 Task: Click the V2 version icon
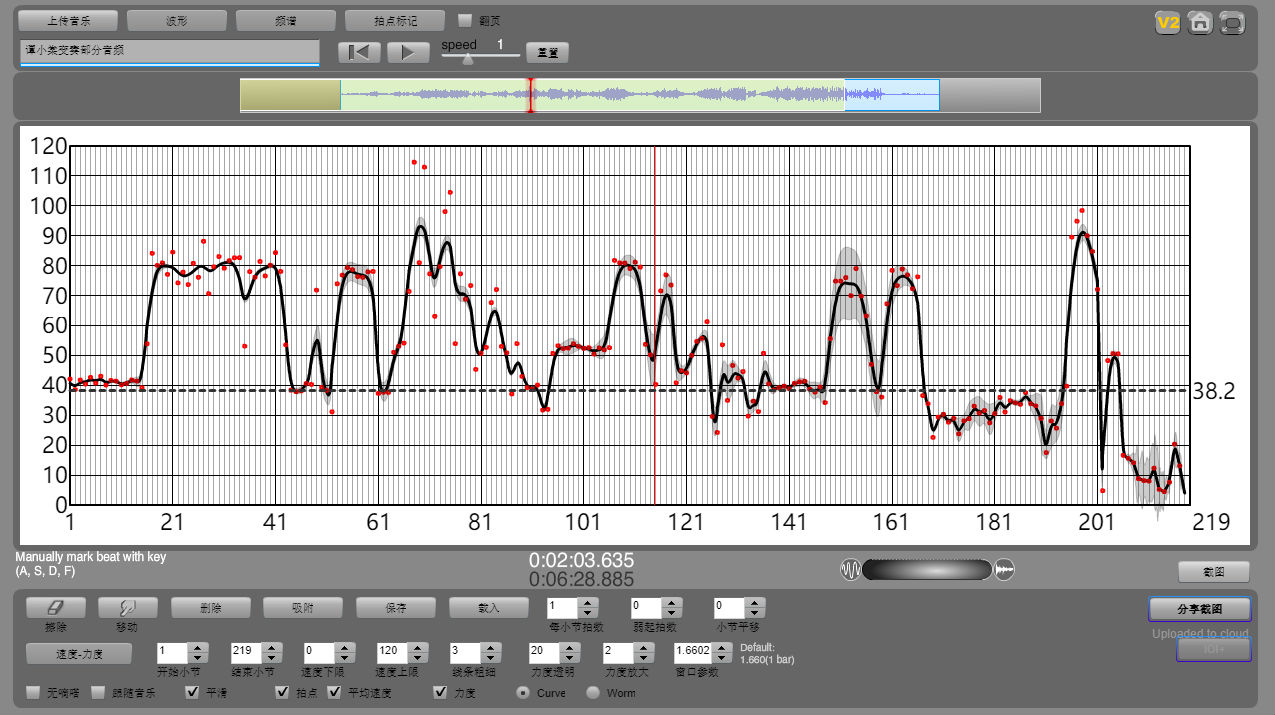pyautogui.click(x=1167, y=23)
